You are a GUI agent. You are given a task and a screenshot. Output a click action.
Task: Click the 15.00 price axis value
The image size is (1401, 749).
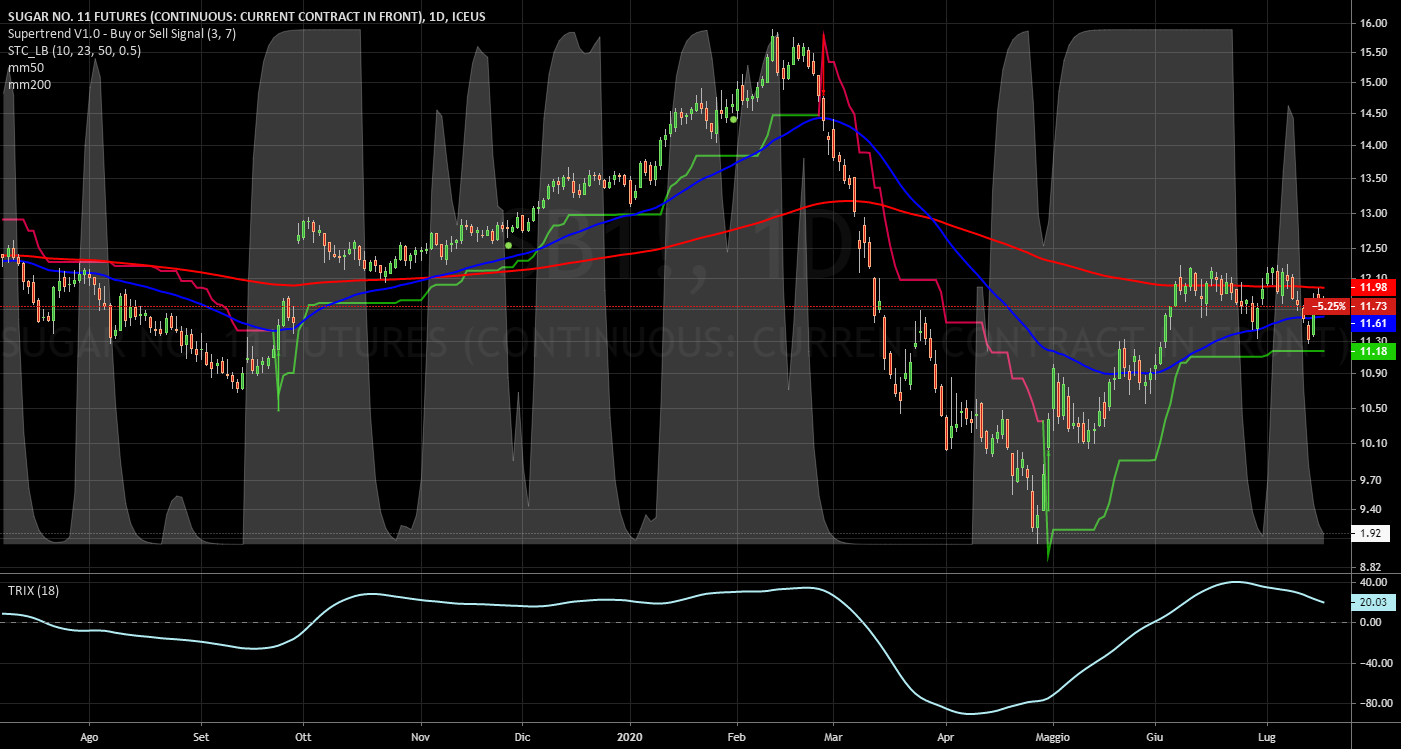click(1371, 82)
